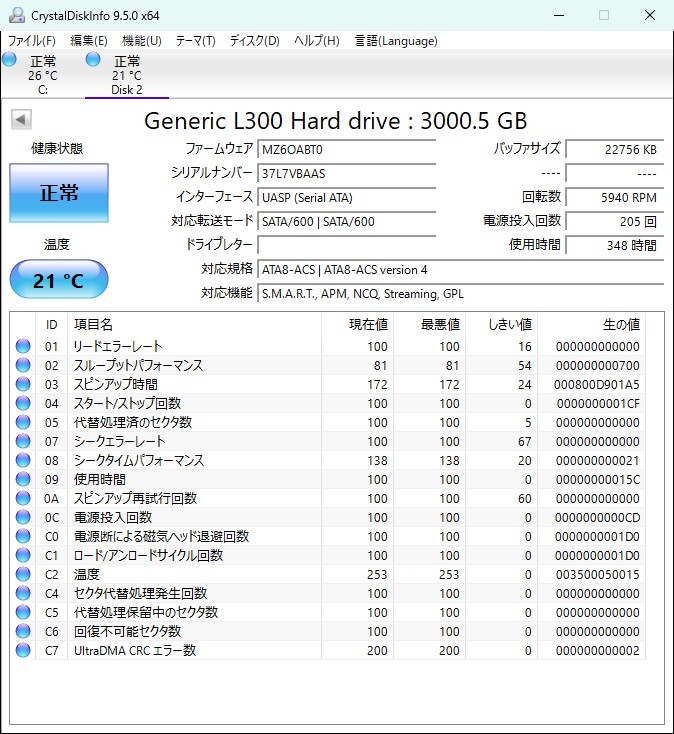Click the ATA8-ACS standard field

[461, 270]
